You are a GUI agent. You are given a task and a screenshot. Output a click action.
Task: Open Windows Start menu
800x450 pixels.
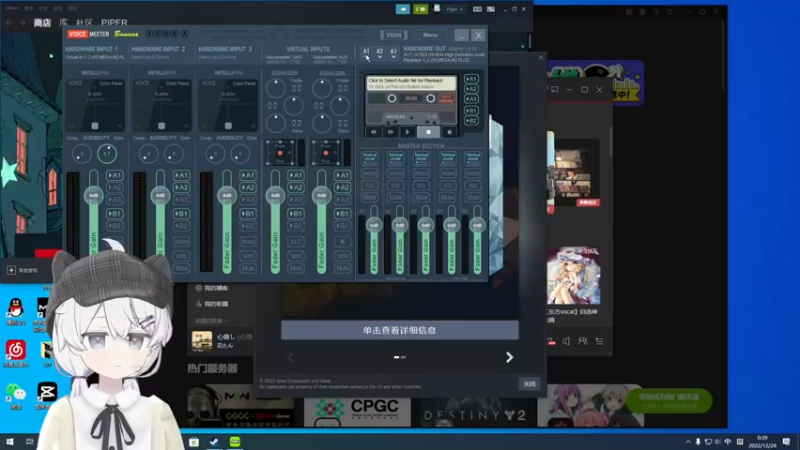pyautogui.click(x=10, y=441)
